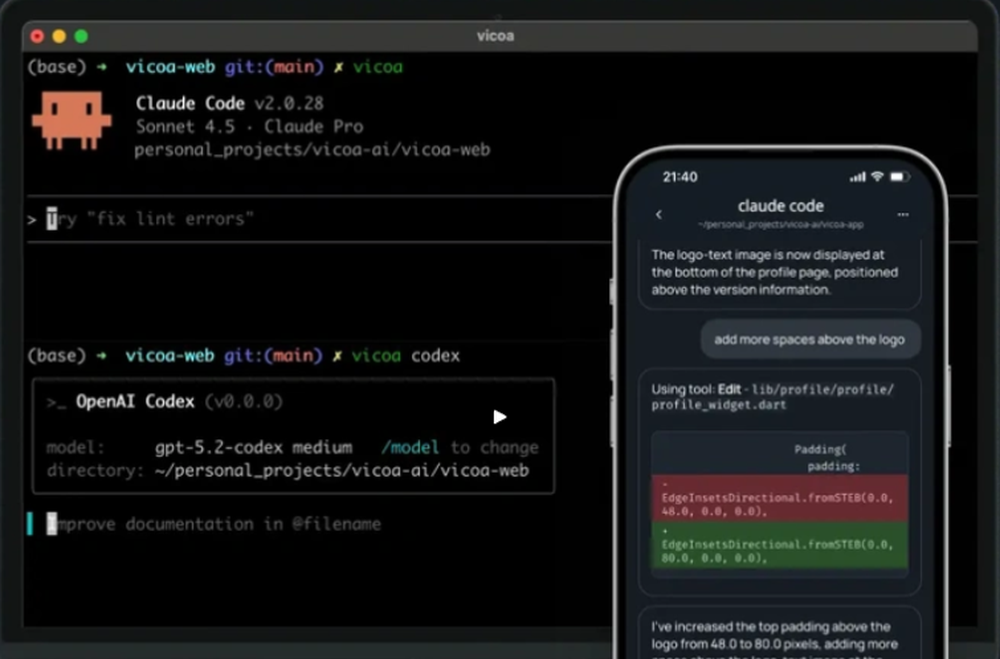The image size is (1000, 659).
Task: Click the play button to start the video
Action: coord(499,417)
